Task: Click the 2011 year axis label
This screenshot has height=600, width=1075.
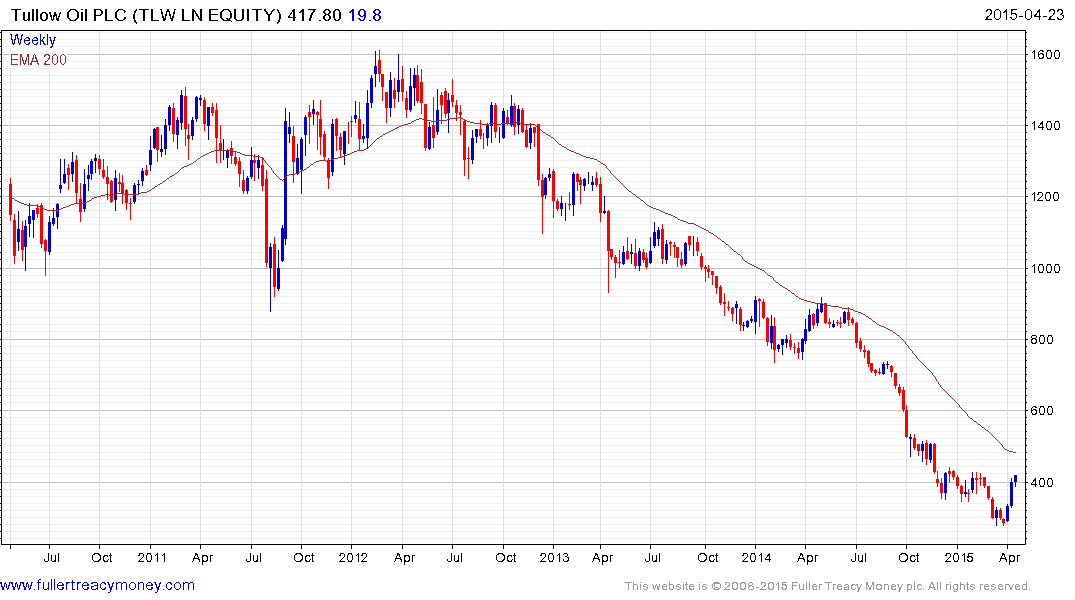Action: [152, 557]
